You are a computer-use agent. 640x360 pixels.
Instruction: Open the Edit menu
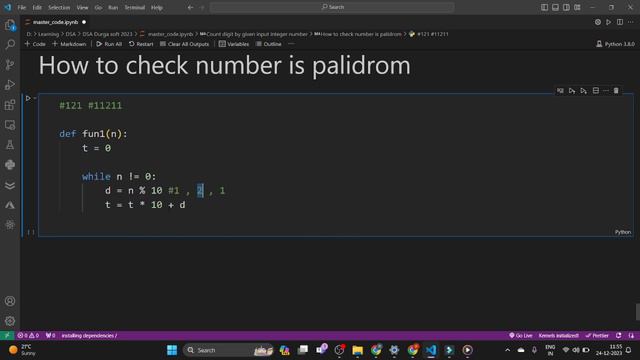37,7
